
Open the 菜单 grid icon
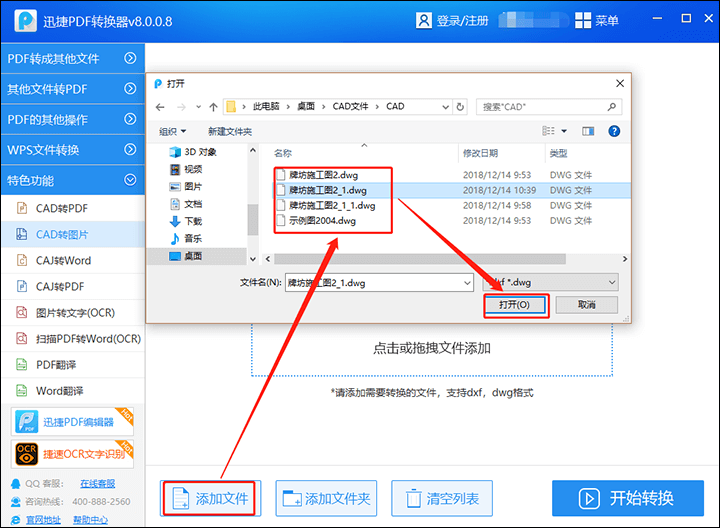pyautogui.click(x=583, y=21)
